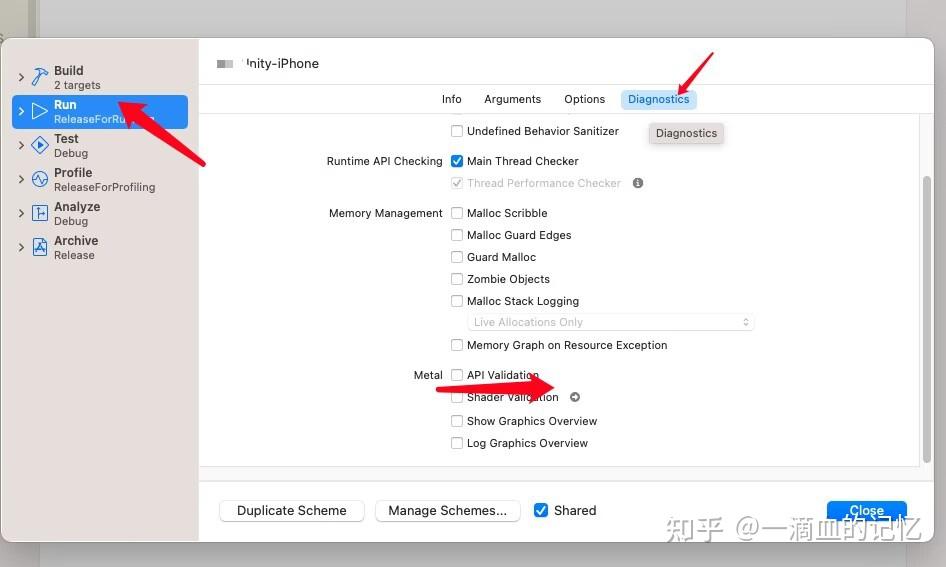Click Duplicate Scheme button

click(292, 510)
